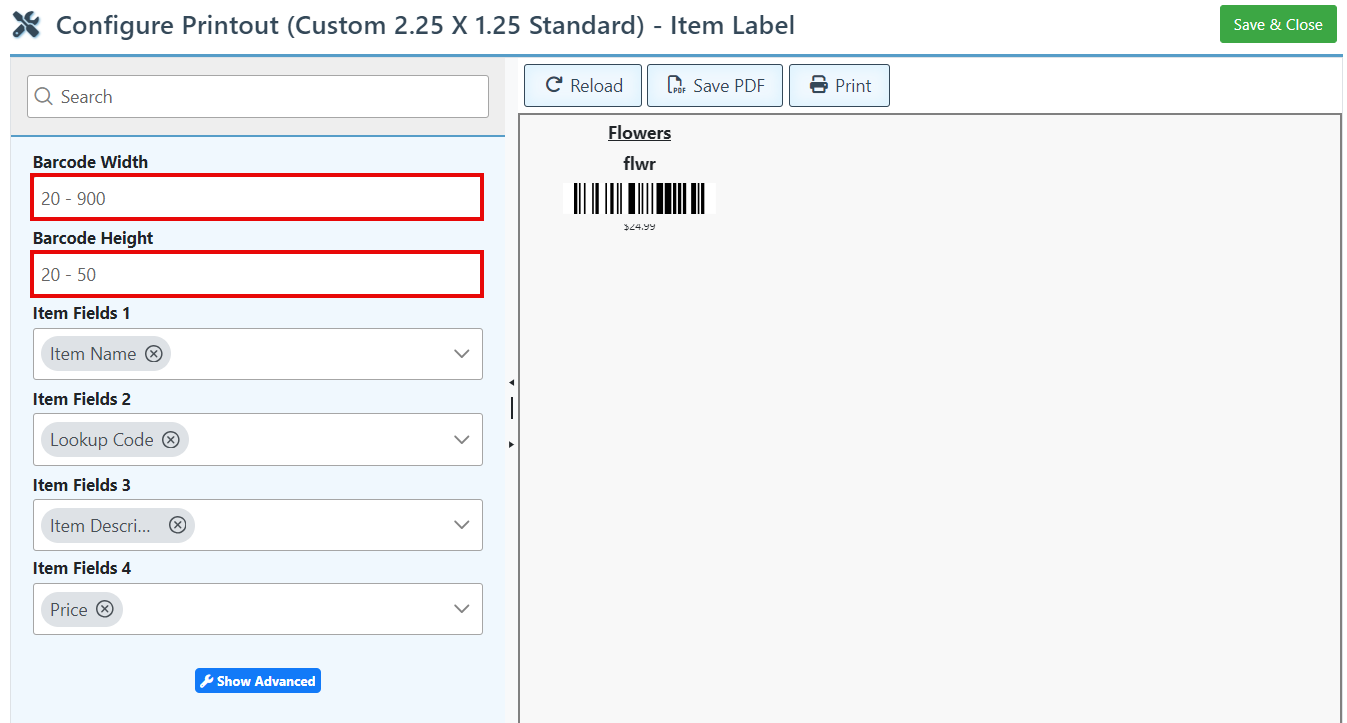The image size is (1347, 723).
Task: Click the Save & Close button
Action: (x=1277, y=25)
